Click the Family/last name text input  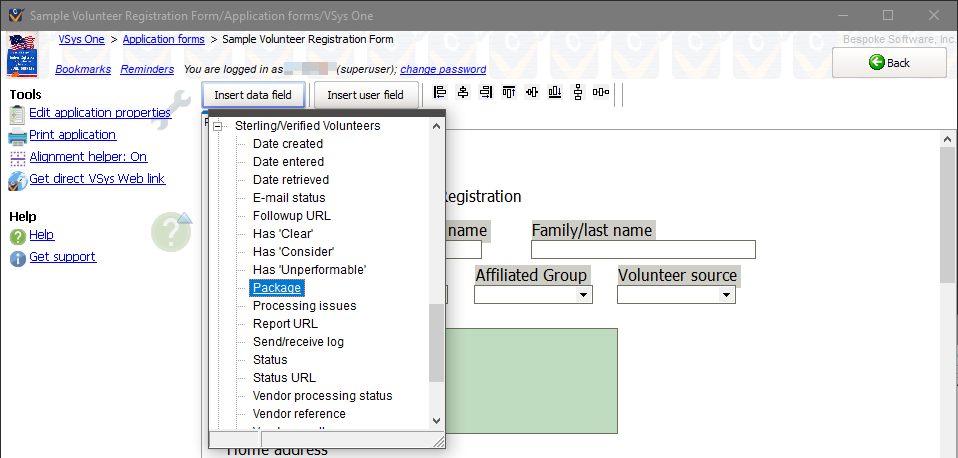643,250
